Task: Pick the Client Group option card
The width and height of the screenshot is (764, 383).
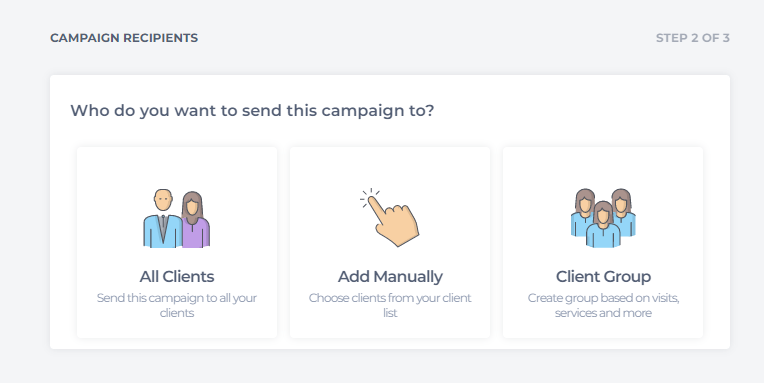Action: (603, 242)
